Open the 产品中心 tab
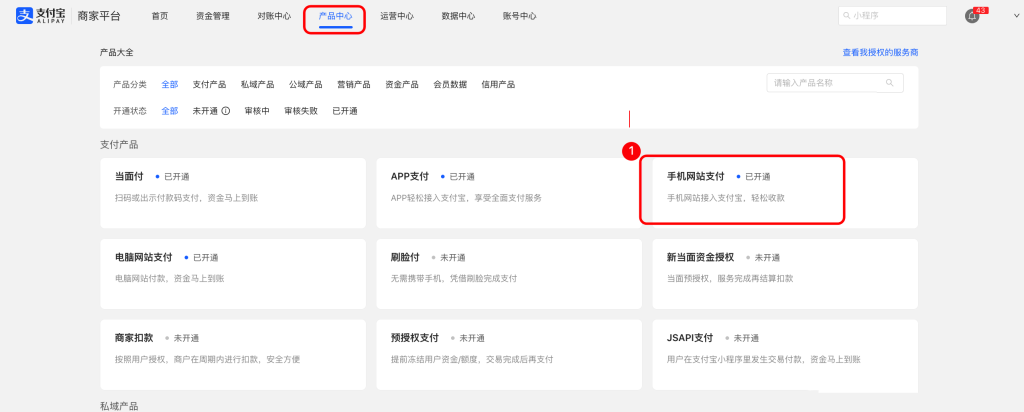This screenshot has width=1024, height=412. (x=335, y=16)
